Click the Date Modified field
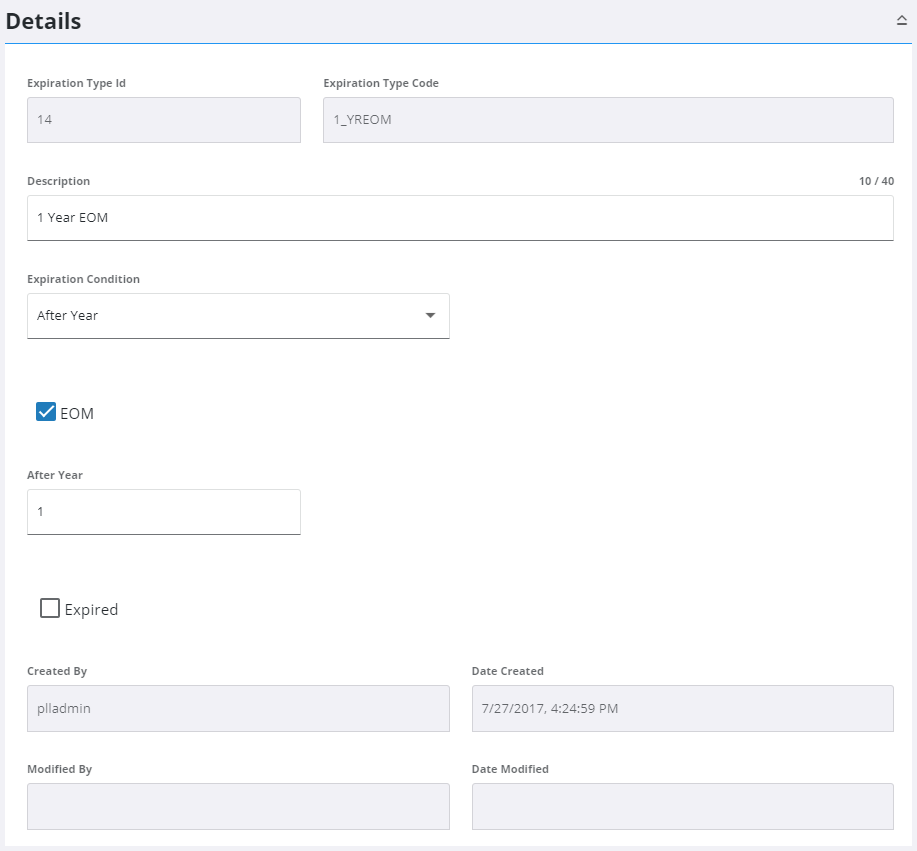917x851 pixels. click(x=682, y=807)
